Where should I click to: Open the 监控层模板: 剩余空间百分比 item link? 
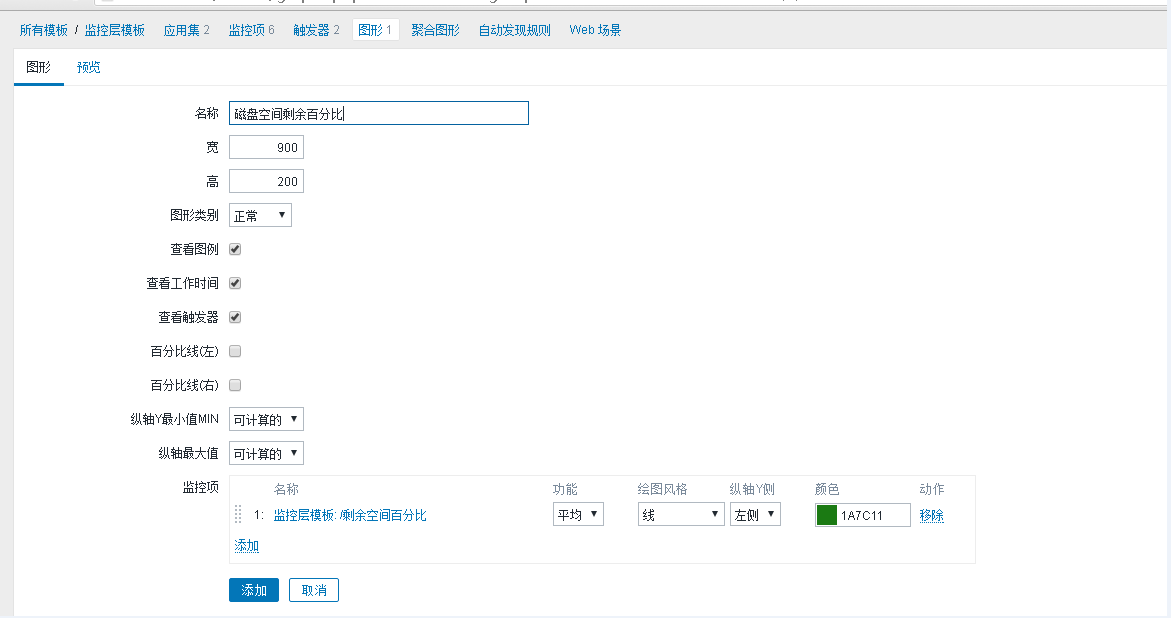350,515
